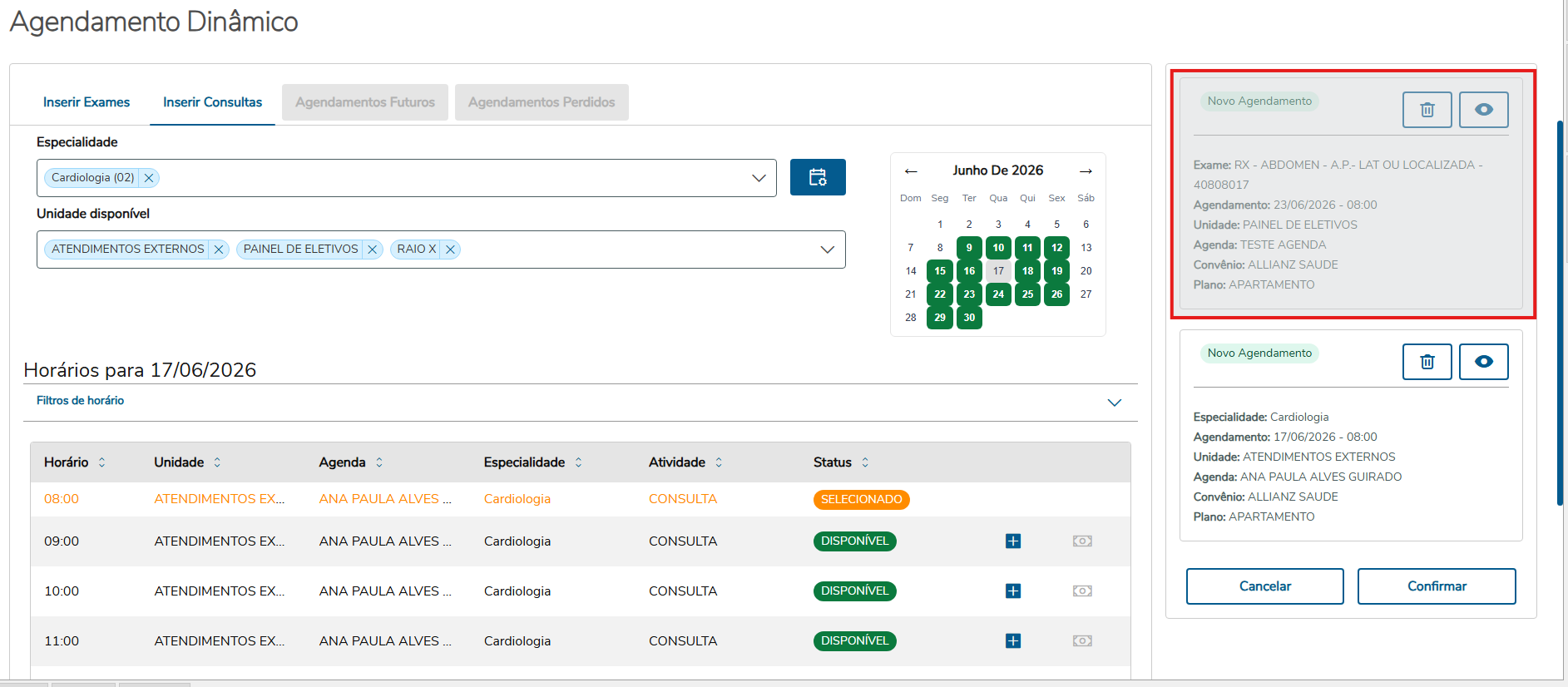1568x687 pixels.
Task: Select day 23 in the June calendar
Action: coord(969,294)
